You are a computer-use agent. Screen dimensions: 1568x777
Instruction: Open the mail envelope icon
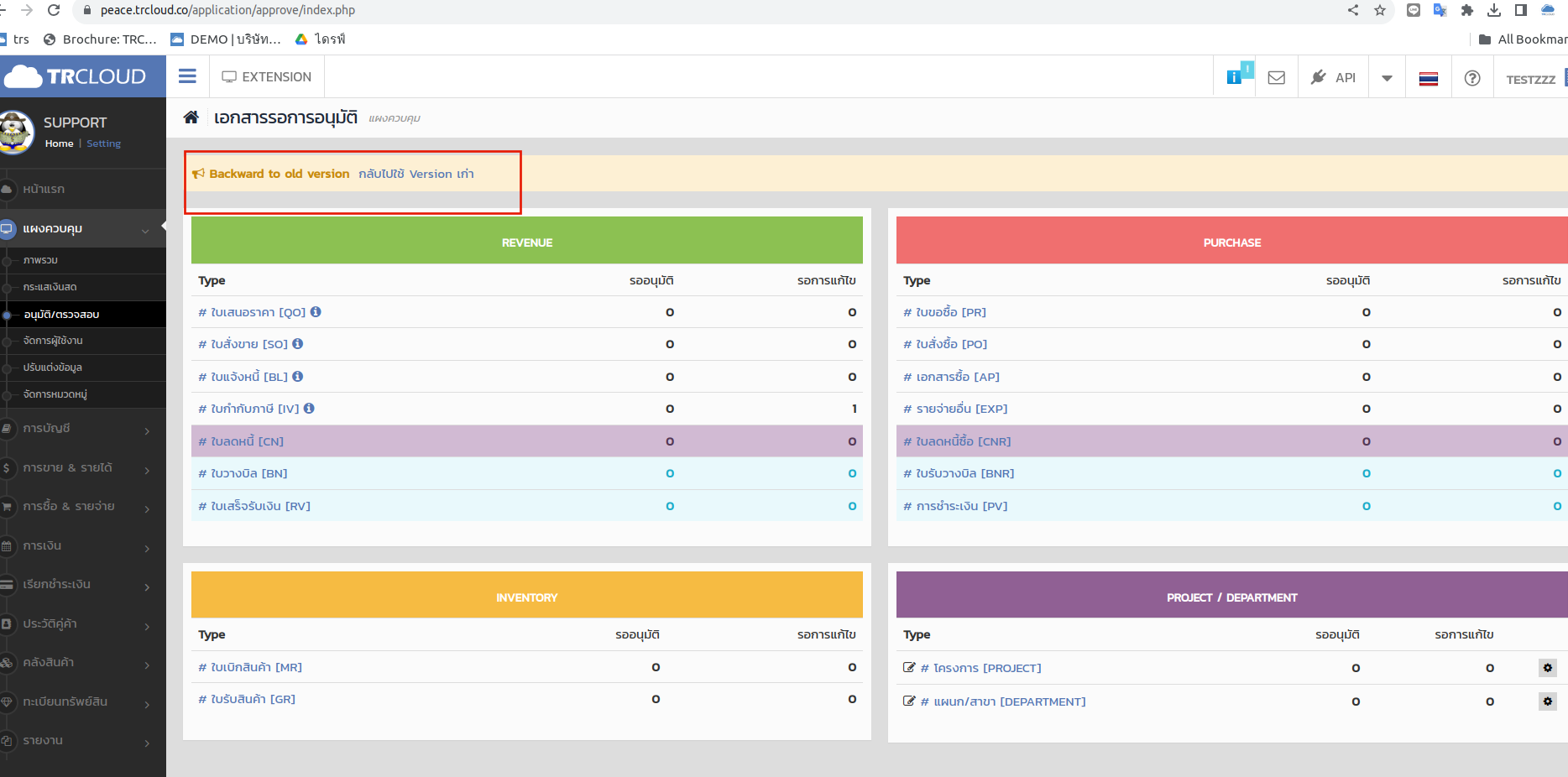pos(1277,77)
